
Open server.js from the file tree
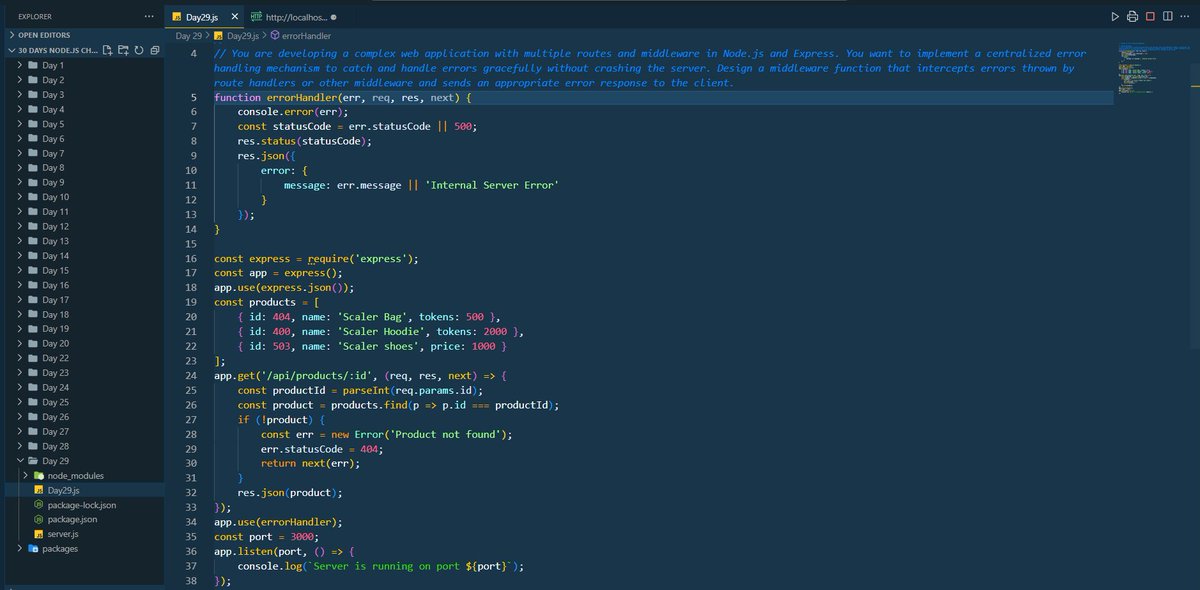pyautogui.click(x=82, y=535)
